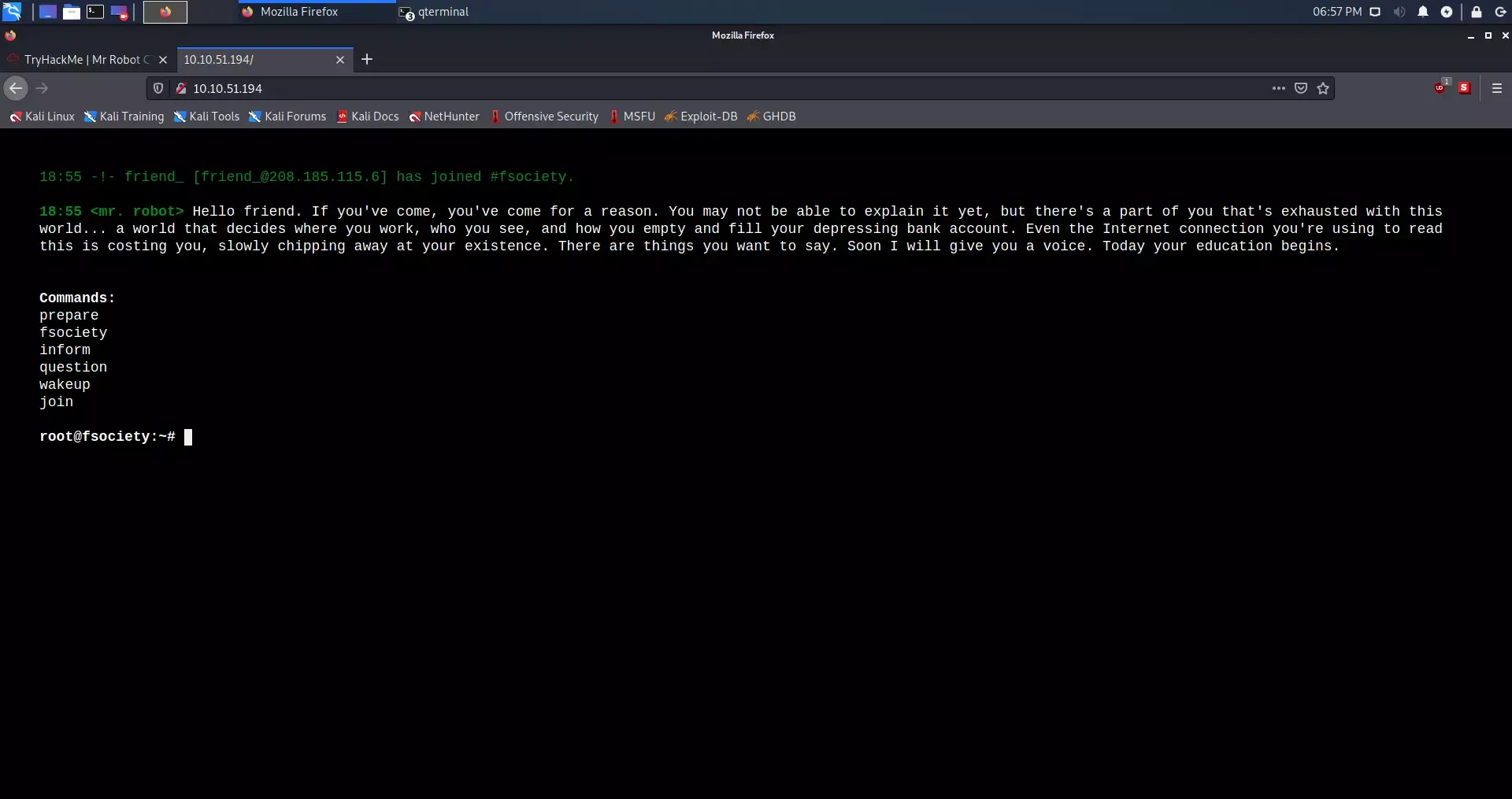Screen dimensions: 1512x799
Task: Click the 'fsociety' command in the list
Action: click(73, 333)
